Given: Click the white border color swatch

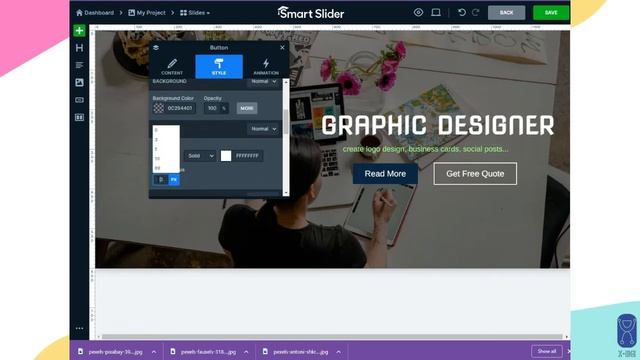Looking at the screenshot, I should 226,156.
